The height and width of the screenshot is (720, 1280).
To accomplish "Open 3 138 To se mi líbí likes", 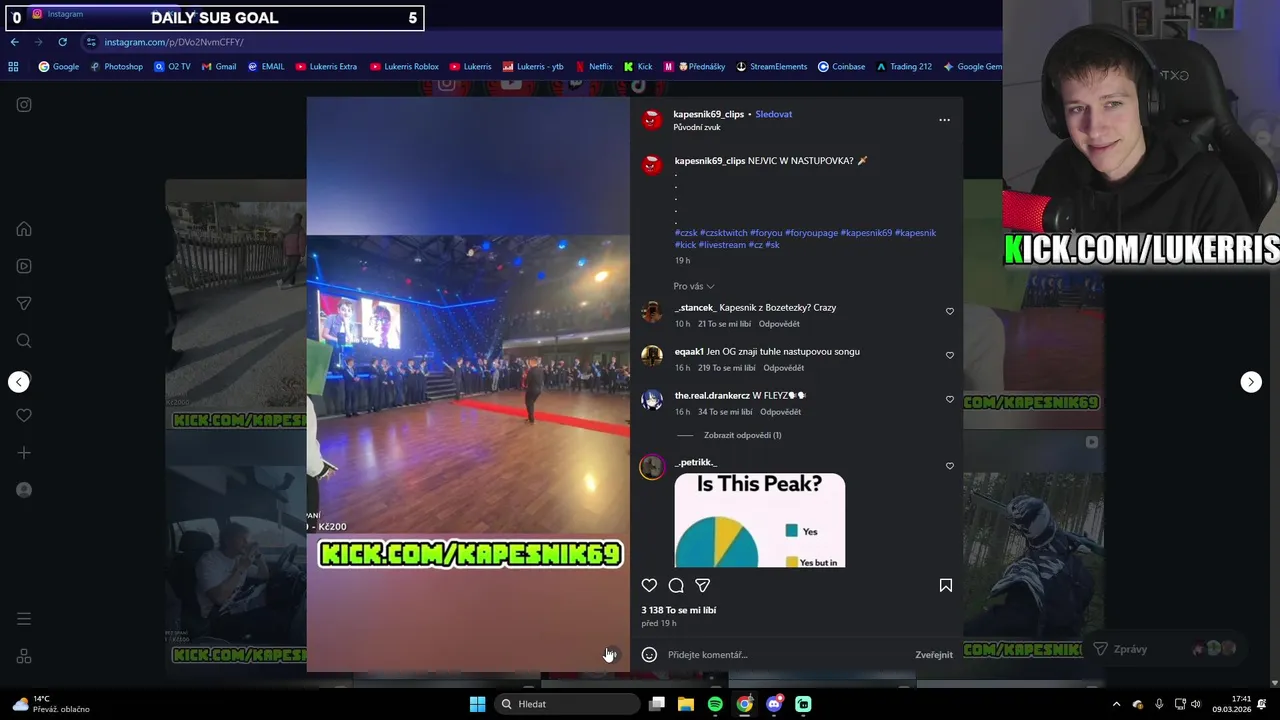I will pyautogui.click(x=679, y=610).
